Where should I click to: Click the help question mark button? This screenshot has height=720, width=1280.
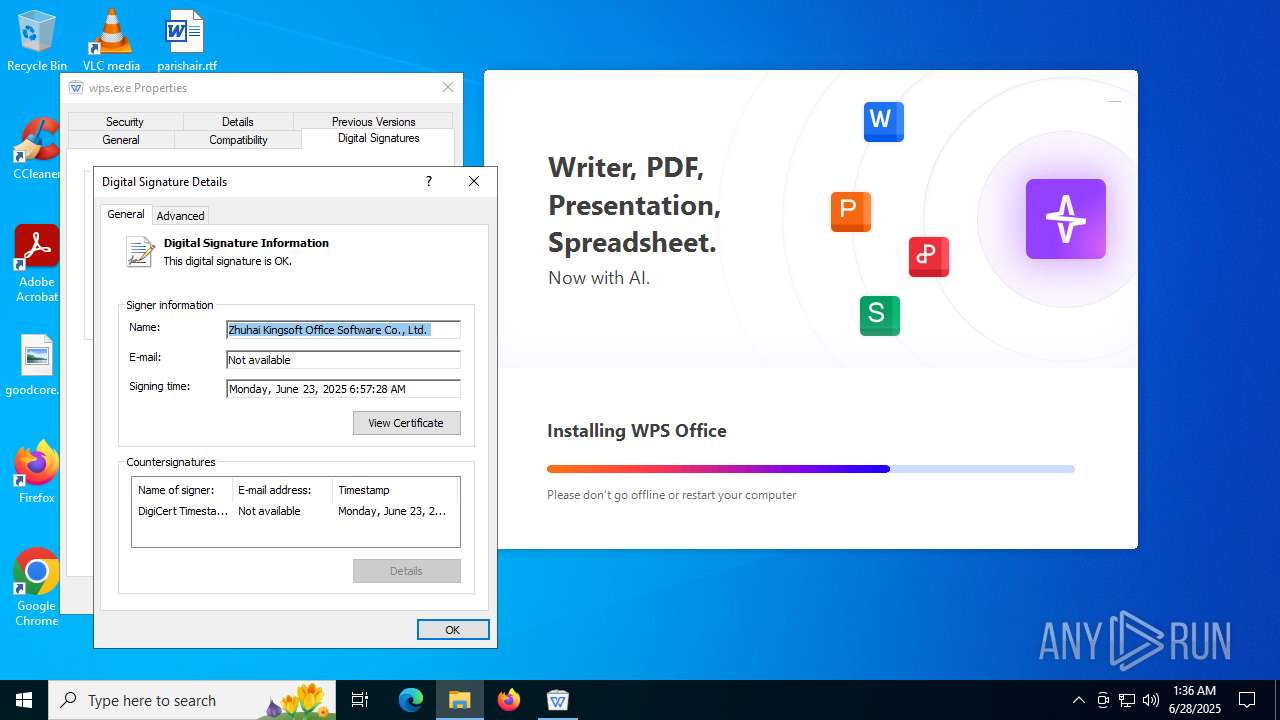[x=429, y=181]
